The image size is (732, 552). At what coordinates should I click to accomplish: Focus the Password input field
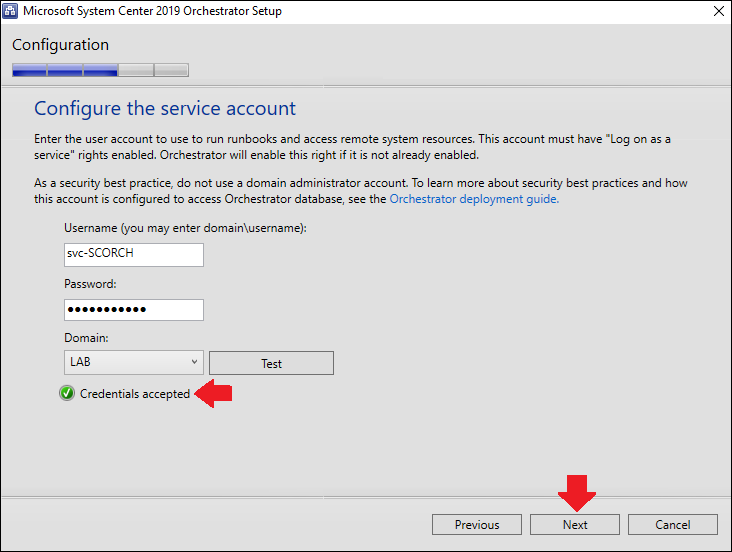[x=134, y=310]
